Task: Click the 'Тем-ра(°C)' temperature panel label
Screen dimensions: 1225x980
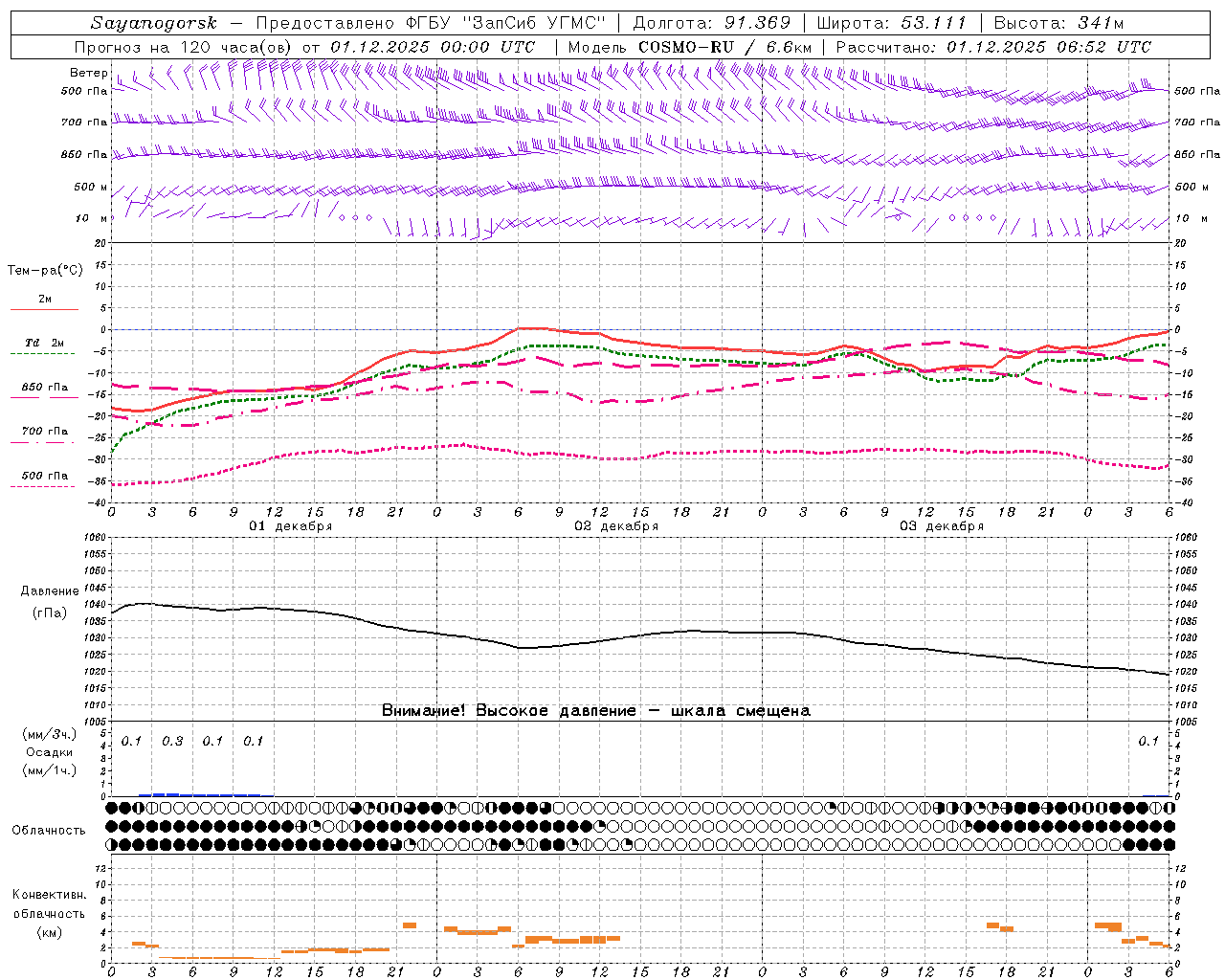Action: point(45,271)
